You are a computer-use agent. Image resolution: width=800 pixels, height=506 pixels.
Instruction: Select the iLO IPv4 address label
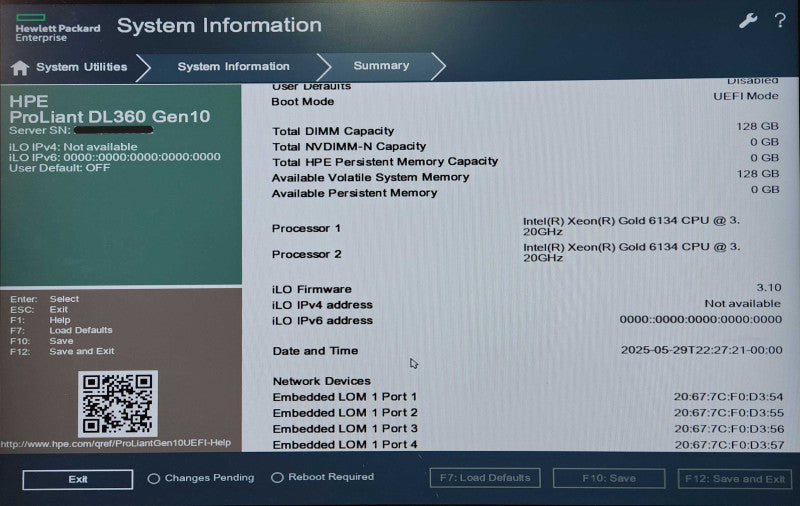322,305
